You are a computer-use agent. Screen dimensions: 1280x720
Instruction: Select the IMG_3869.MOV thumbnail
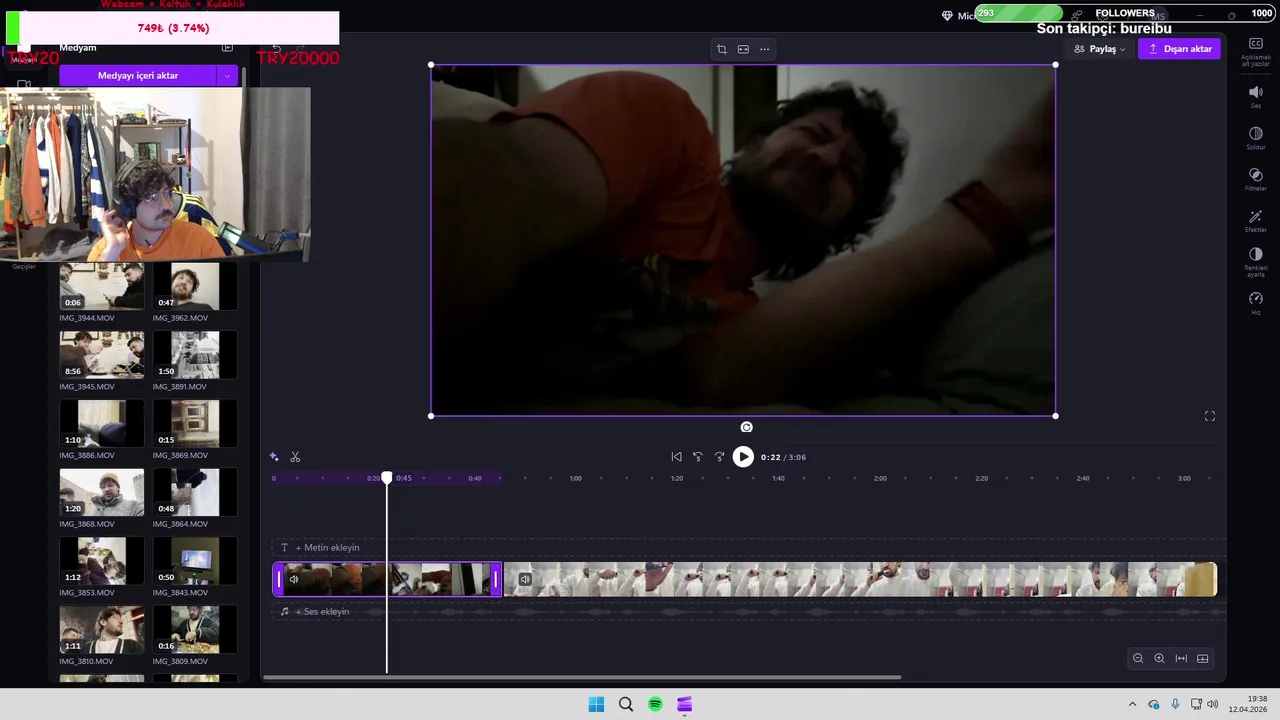(195, 423)
